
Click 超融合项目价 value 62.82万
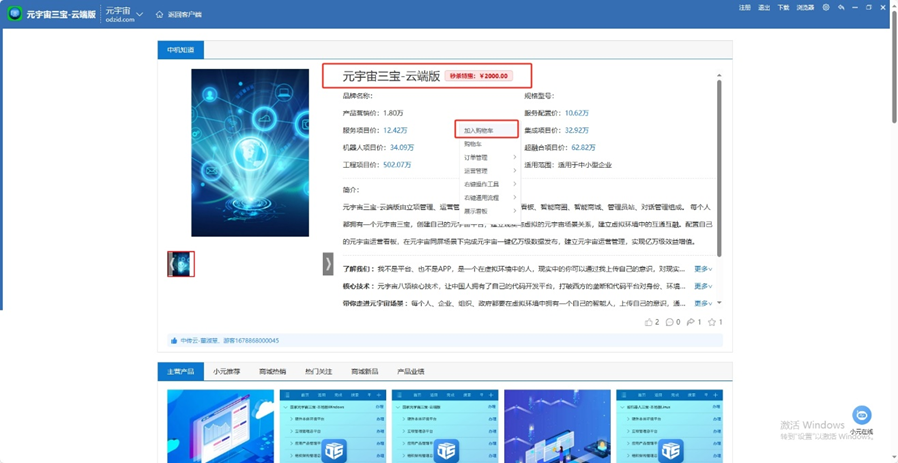click(x=584, y=147)
